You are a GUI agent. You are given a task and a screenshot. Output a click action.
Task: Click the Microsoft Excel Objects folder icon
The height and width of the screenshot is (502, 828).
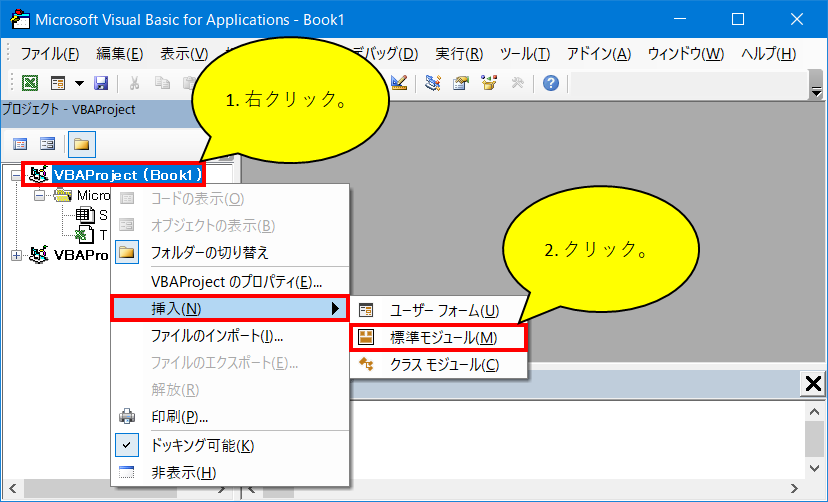coord(62,195)
